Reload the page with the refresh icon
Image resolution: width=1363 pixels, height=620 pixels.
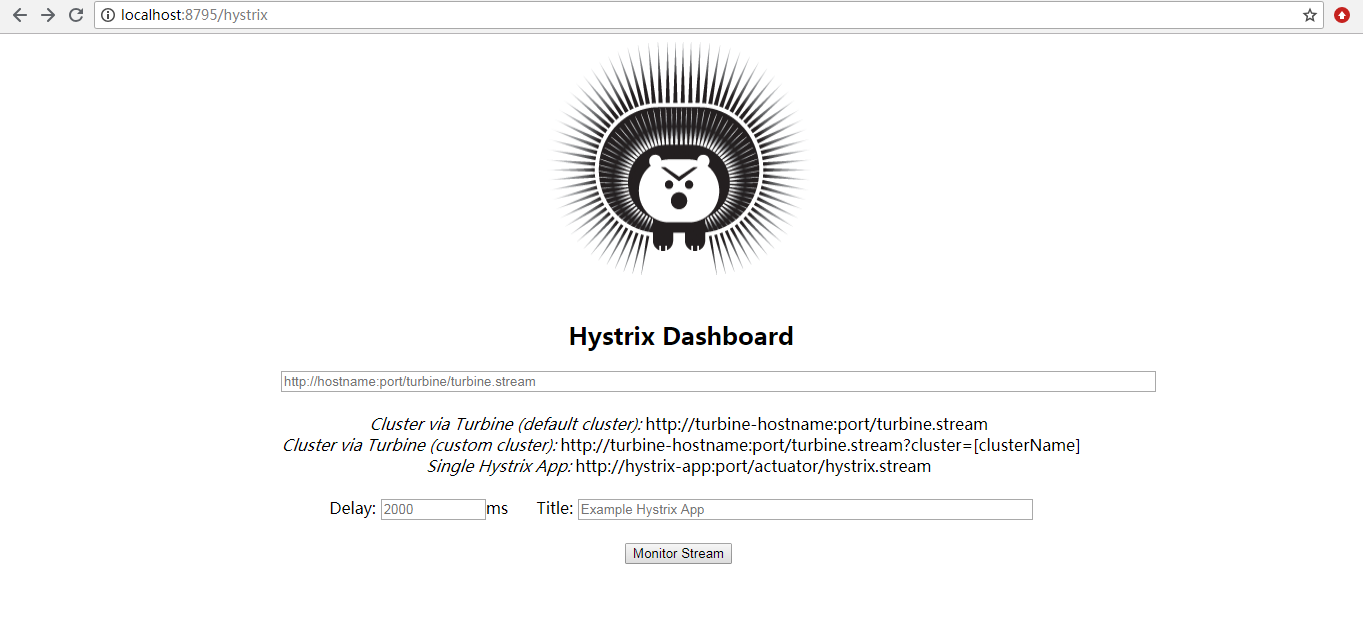coord(75,15)
